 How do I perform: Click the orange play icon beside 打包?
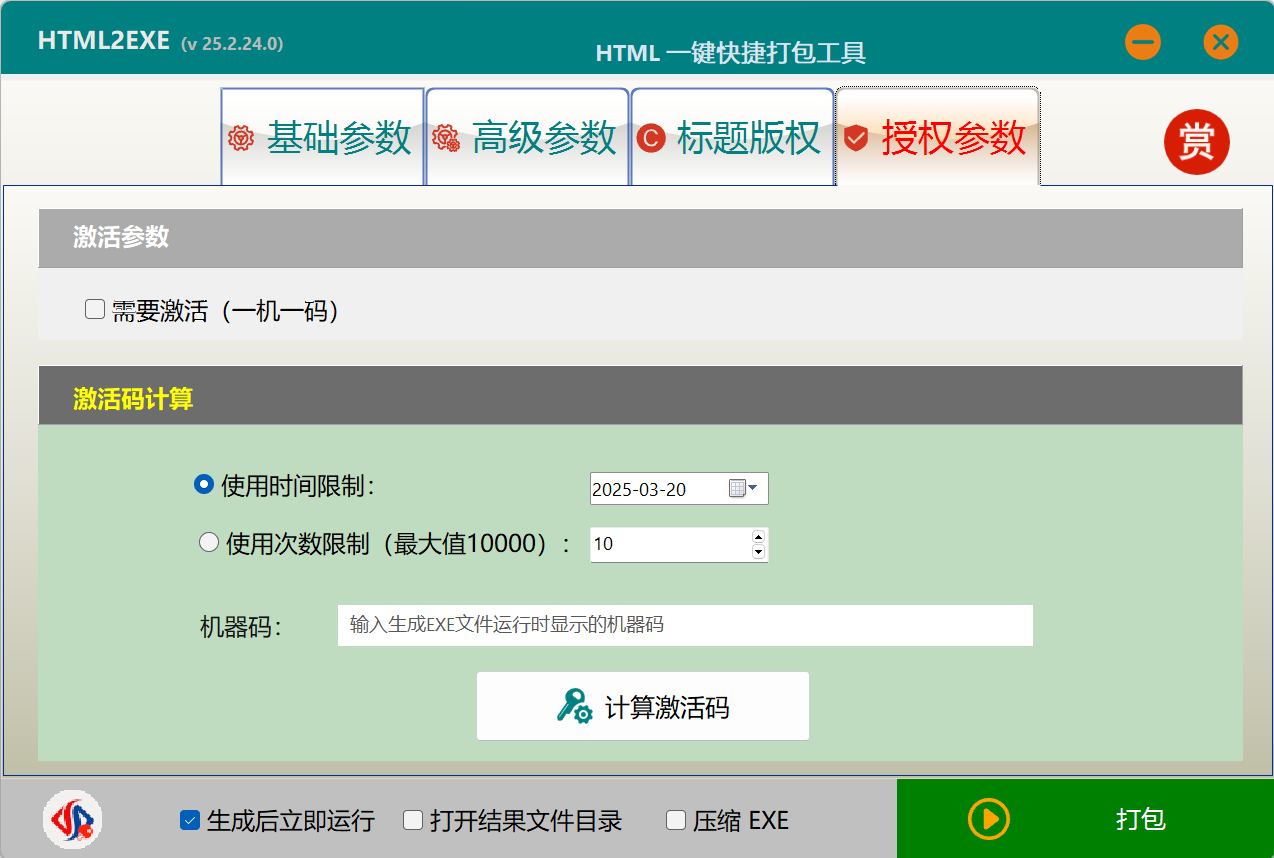(988, 819)
